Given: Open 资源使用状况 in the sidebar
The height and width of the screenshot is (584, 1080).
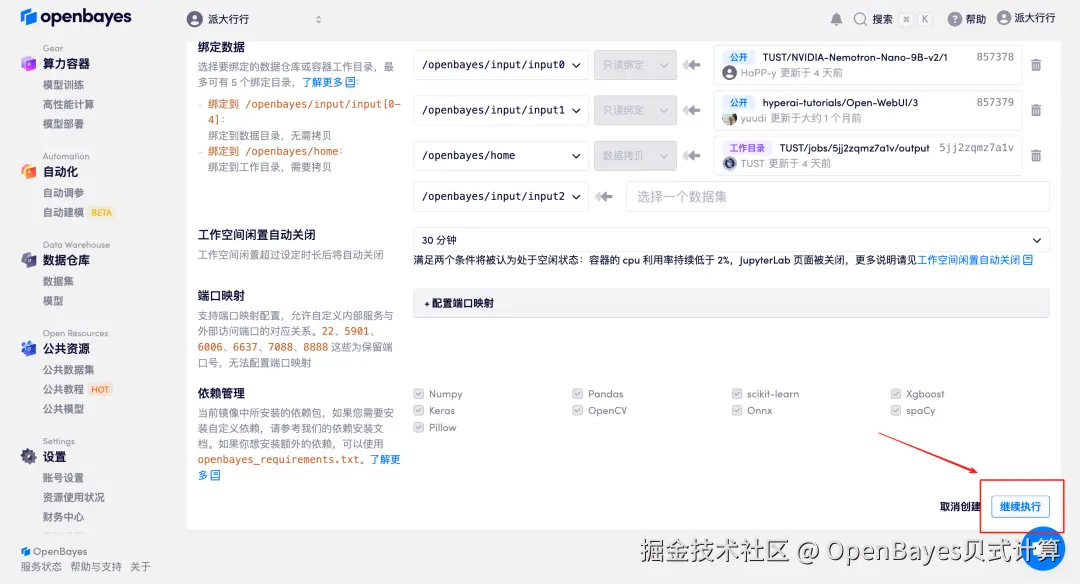Looking at the screenshot, I should 74,497.
